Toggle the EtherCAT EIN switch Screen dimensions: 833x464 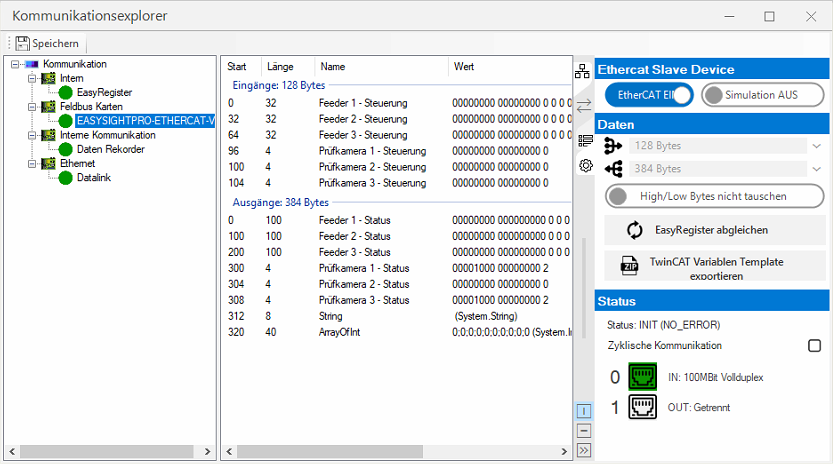click(649, 95)
